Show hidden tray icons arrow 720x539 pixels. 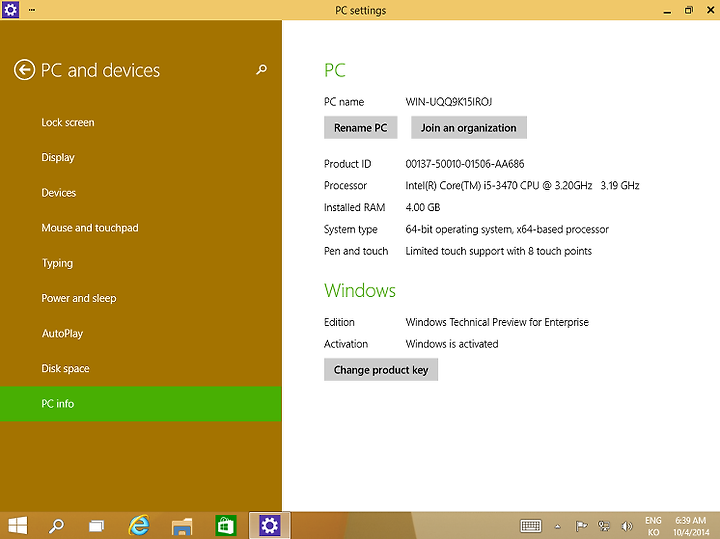557,526
